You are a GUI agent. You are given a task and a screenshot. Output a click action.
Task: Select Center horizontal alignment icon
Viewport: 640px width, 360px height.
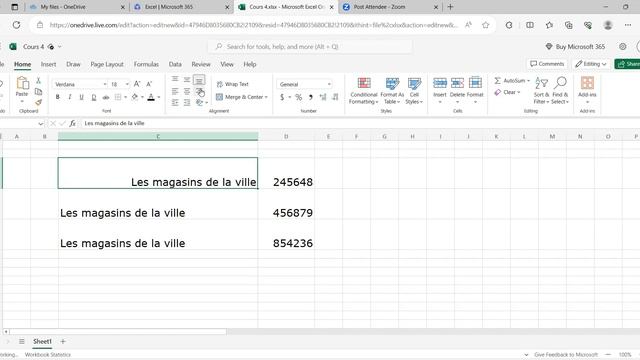click(x=187, y=91)
